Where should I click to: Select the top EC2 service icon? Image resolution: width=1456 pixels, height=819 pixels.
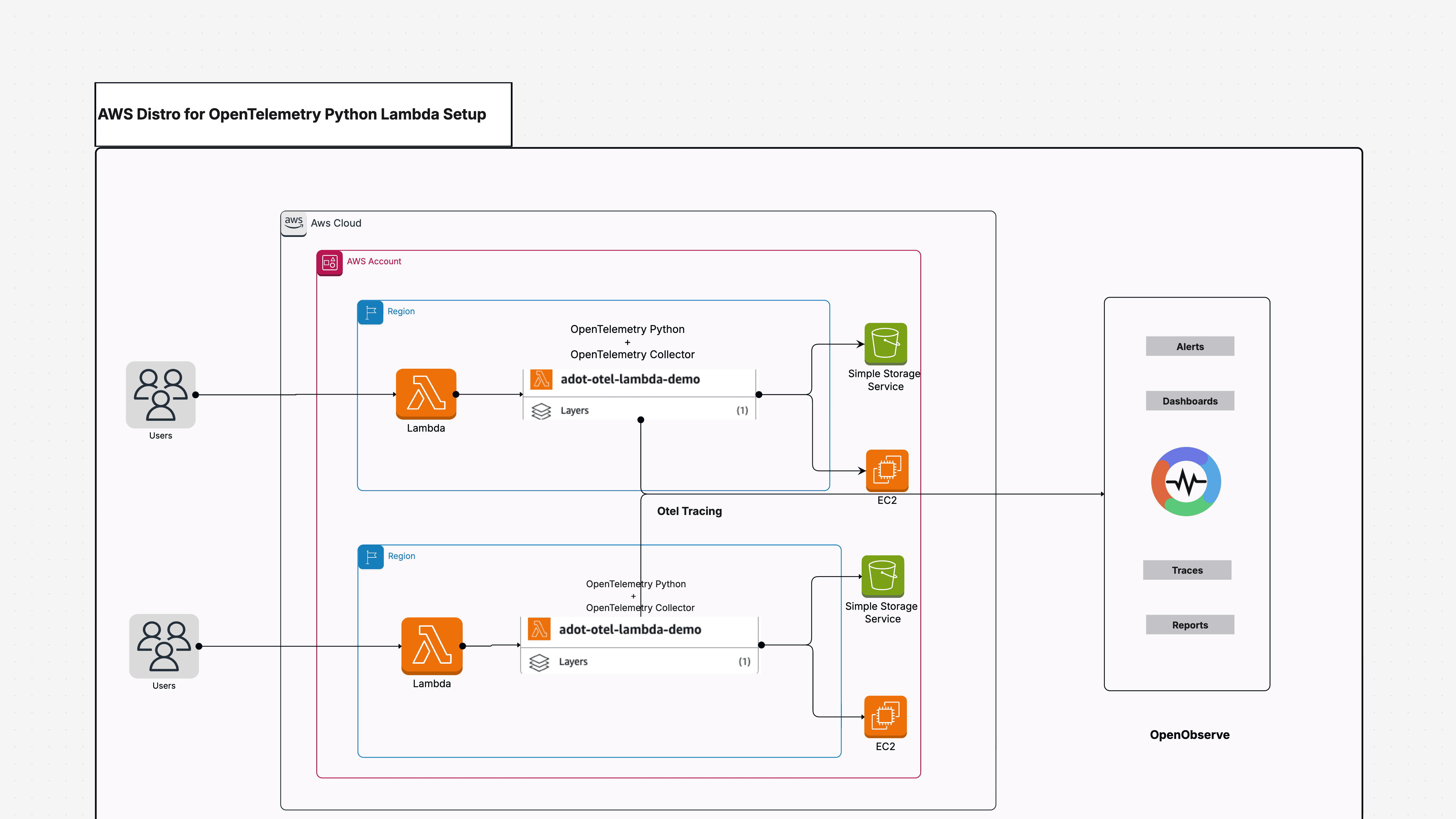click(x=886, y=470)
